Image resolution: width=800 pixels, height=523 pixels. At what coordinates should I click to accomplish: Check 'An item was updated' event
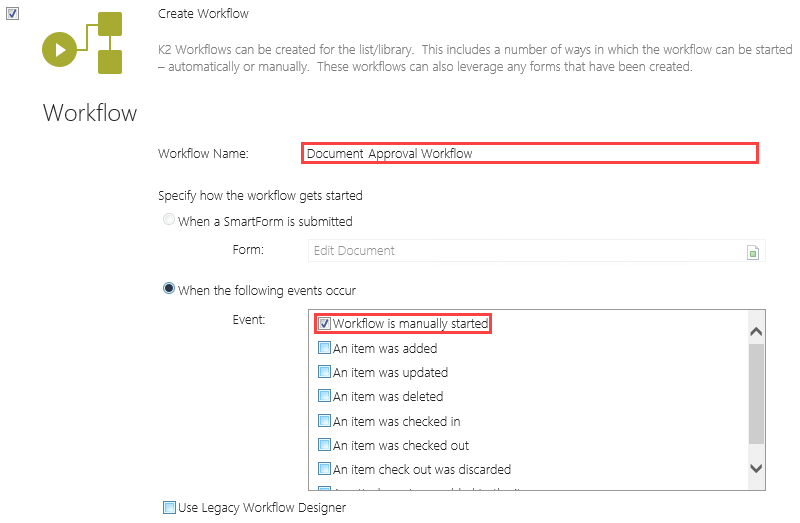pyautogui.click(x=324, y=372)
